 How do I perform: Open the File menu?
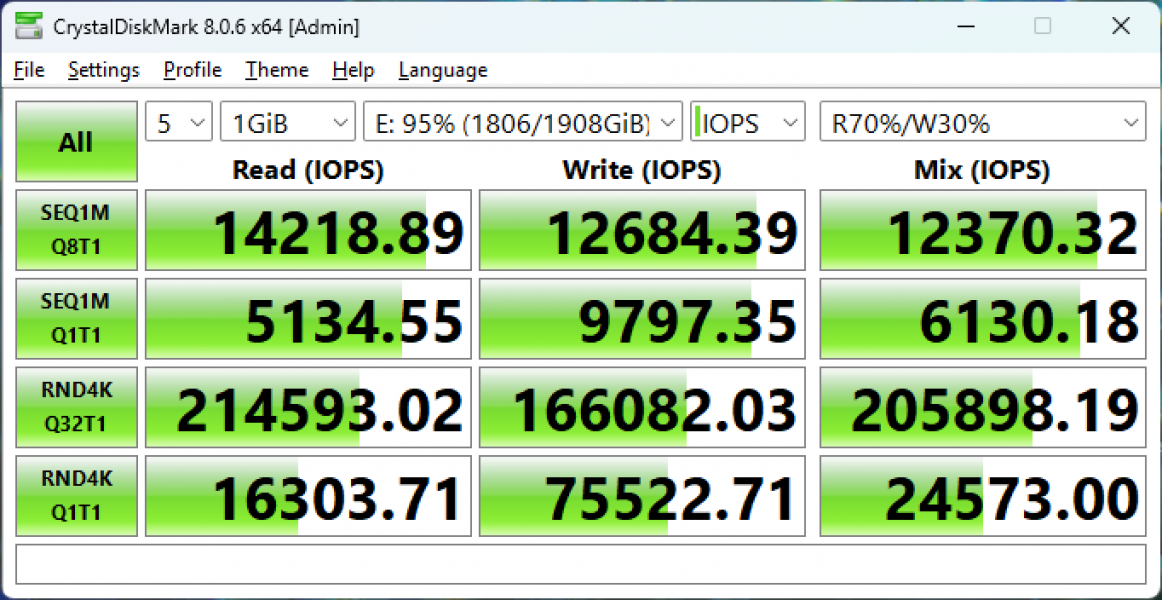click(30, 70)
